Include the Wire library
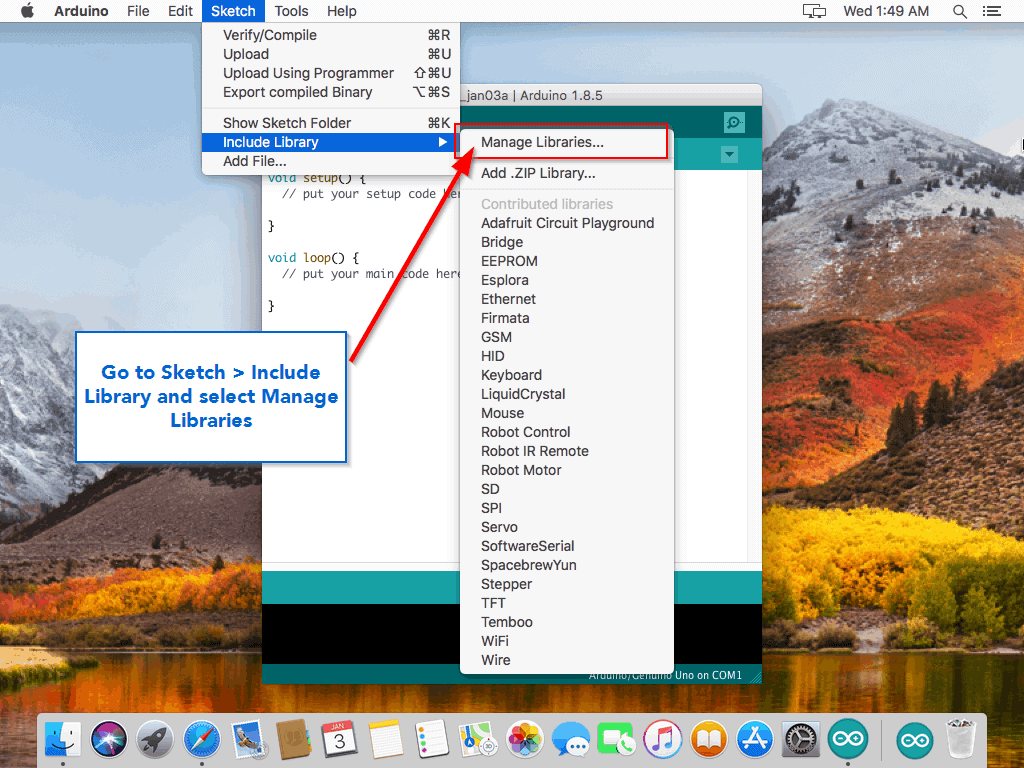Image resolution: width=1024 pixels, height=768 pixels. coord(567,660)
